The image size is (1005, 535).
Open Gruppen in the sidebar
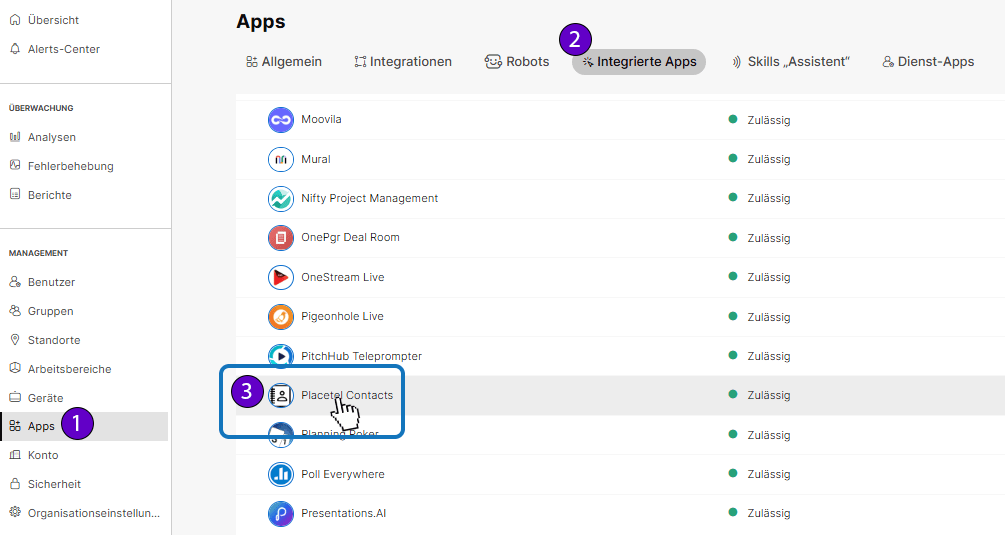pyautogui.click(x=50, y=311)
